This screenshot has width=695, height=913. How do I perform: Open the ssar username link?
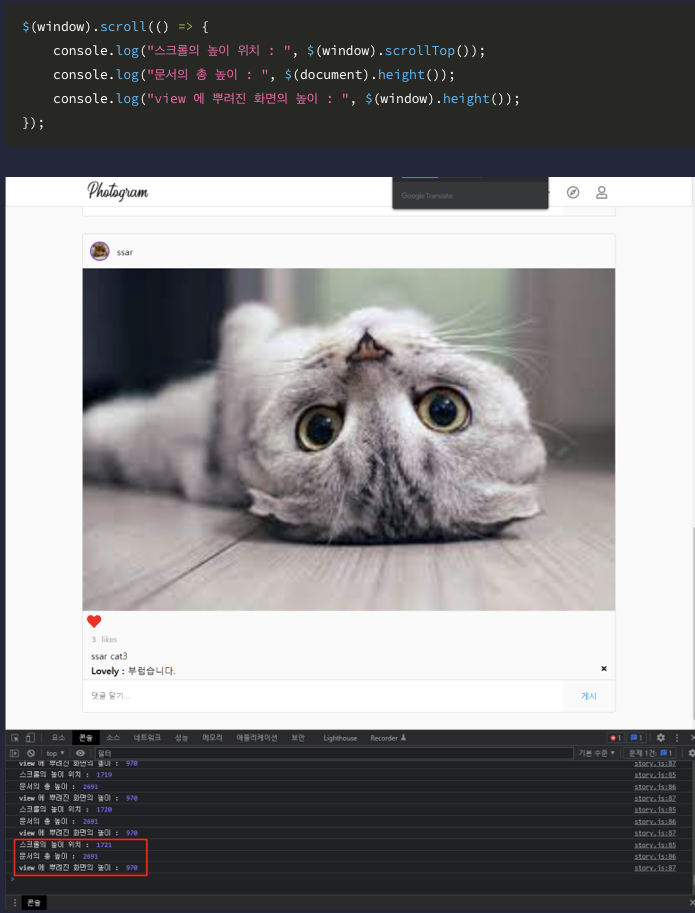pos(125,252)
